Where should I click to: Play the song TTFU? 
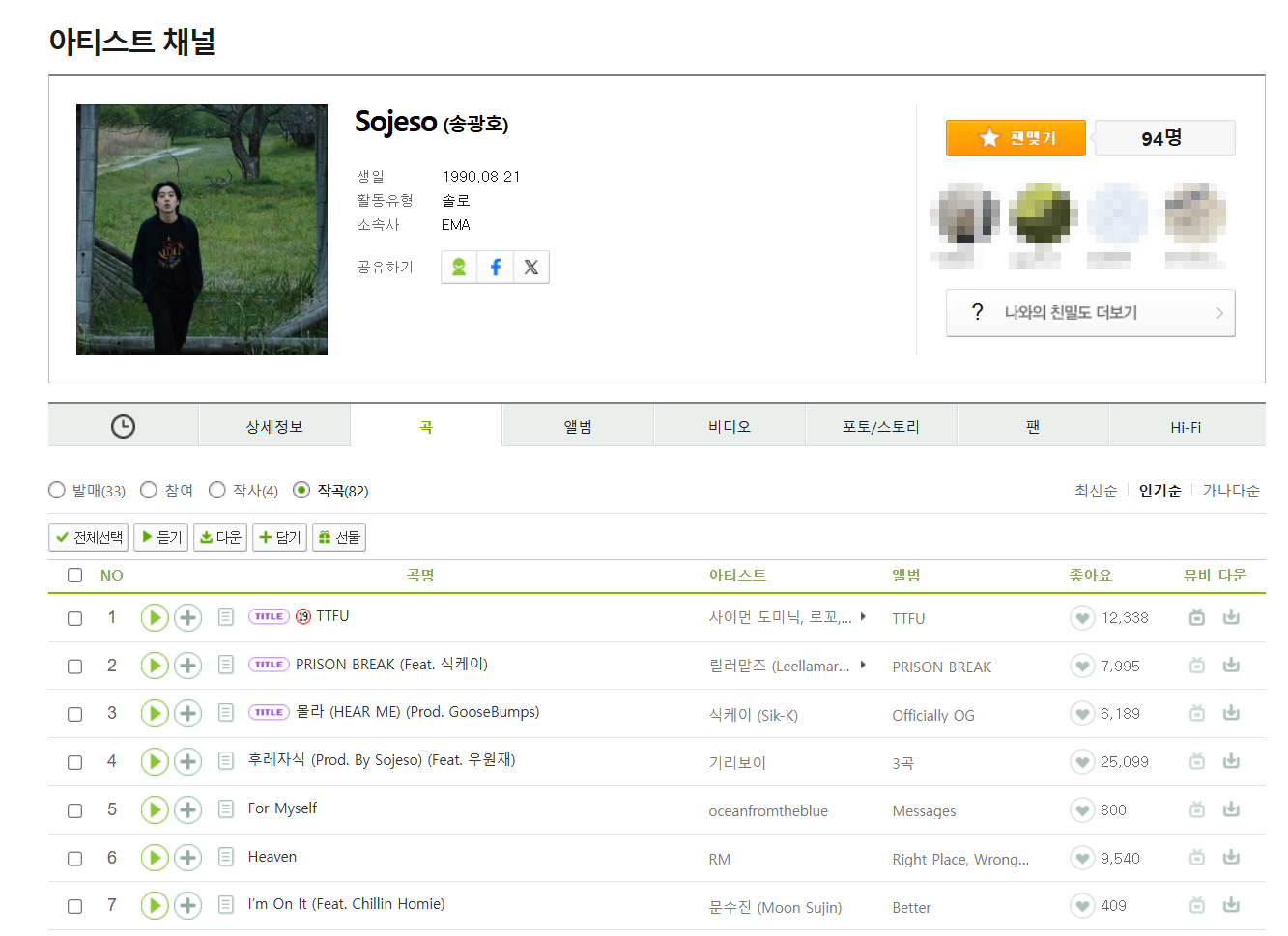155,617
